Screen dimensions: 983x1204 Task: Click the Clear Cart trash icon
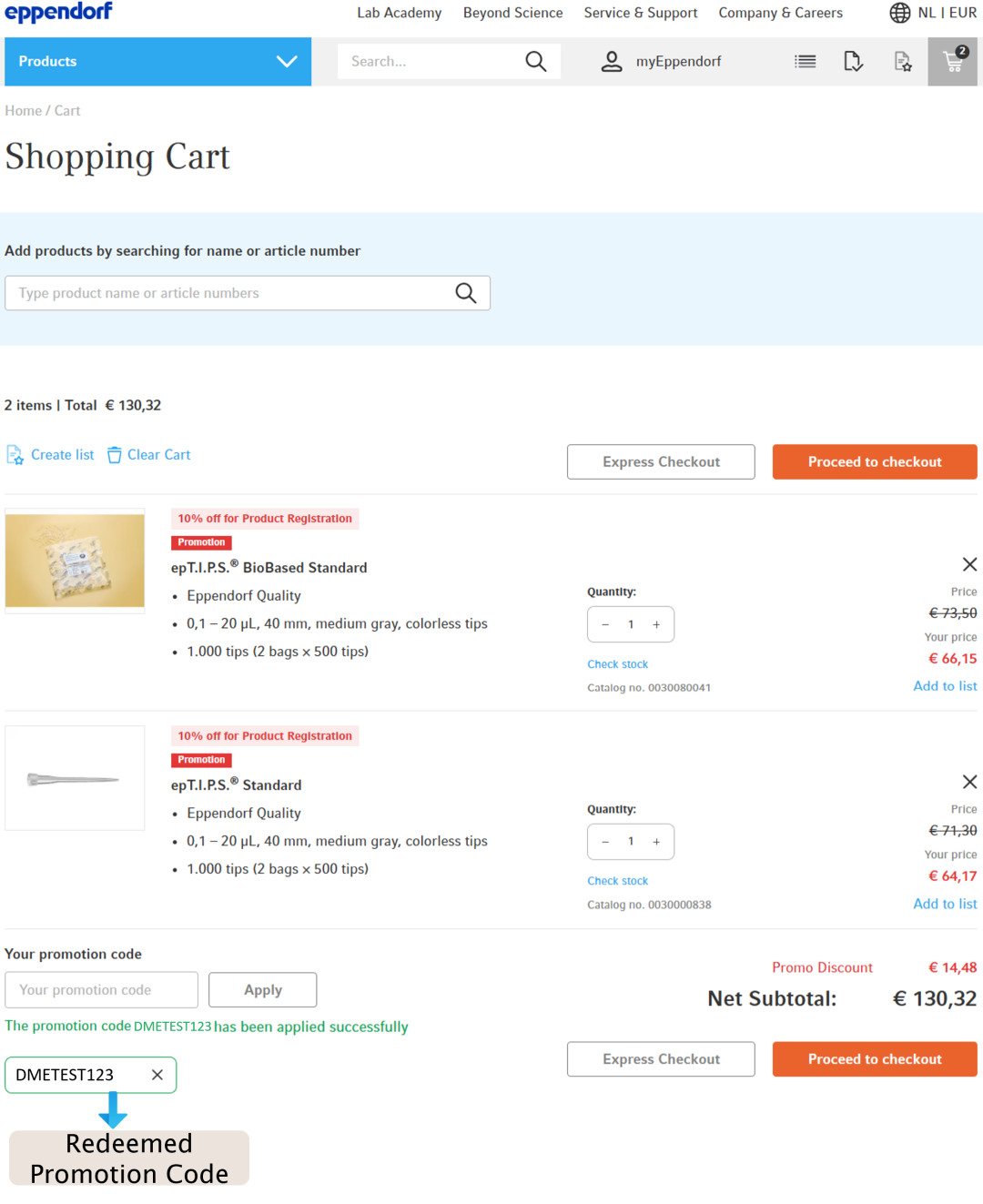(114, 454)
